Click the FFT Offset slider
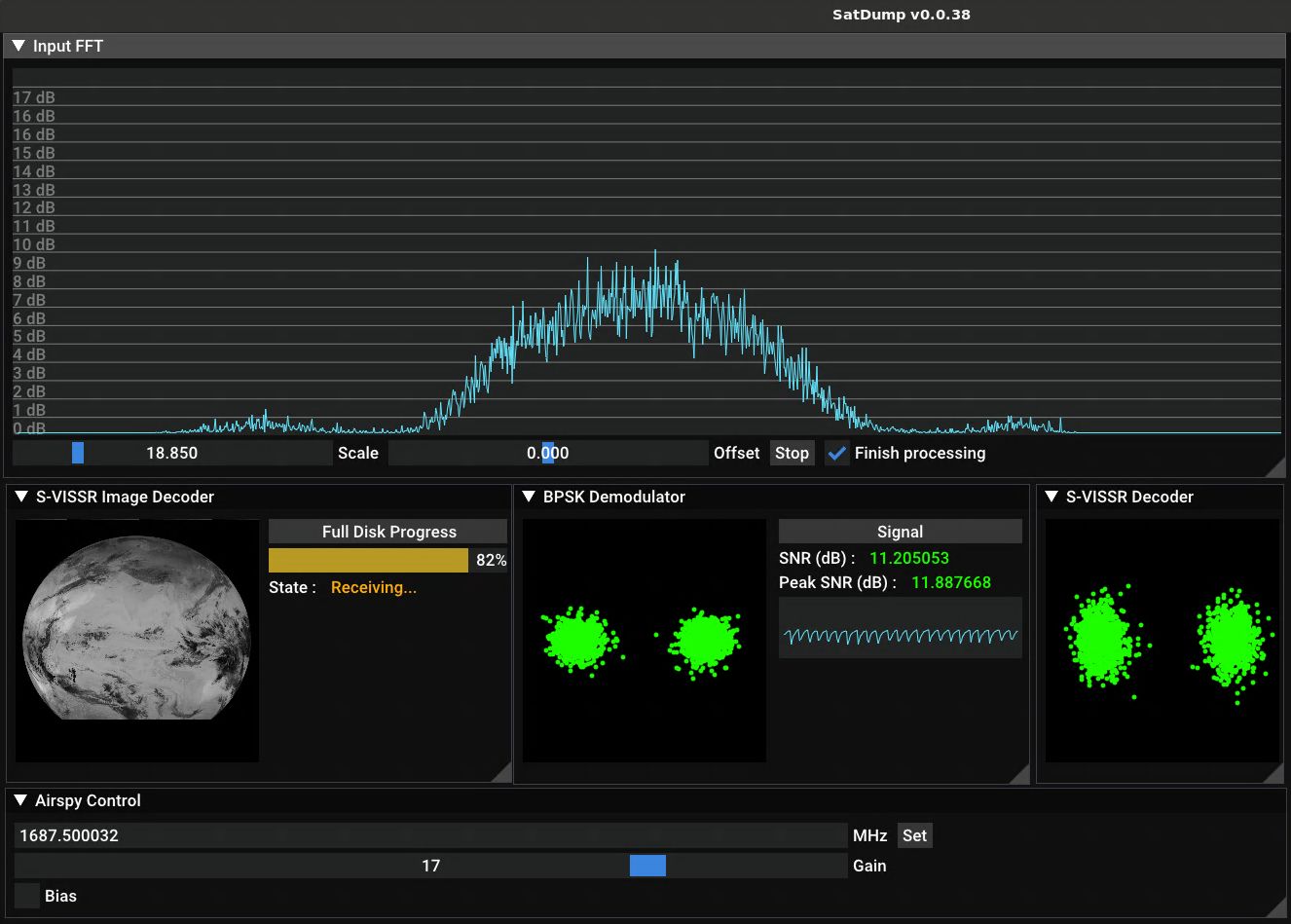 click(x=548, y=453)
